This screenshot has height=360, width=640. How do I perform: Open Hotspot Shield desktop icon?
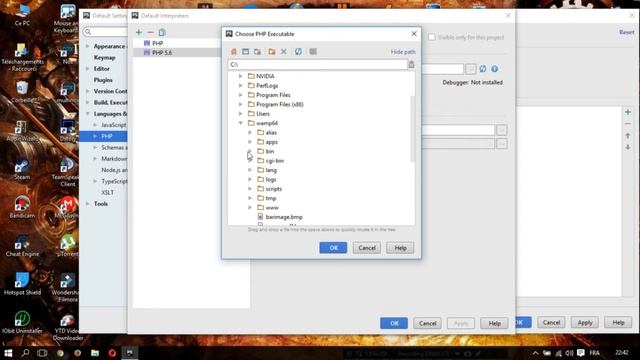pyautogui.click(x=22, y=284)
